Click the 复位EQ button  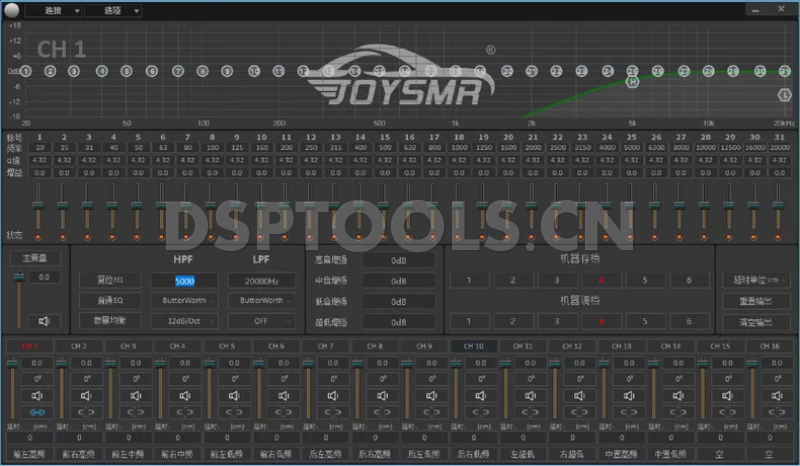tap(110, 280)
